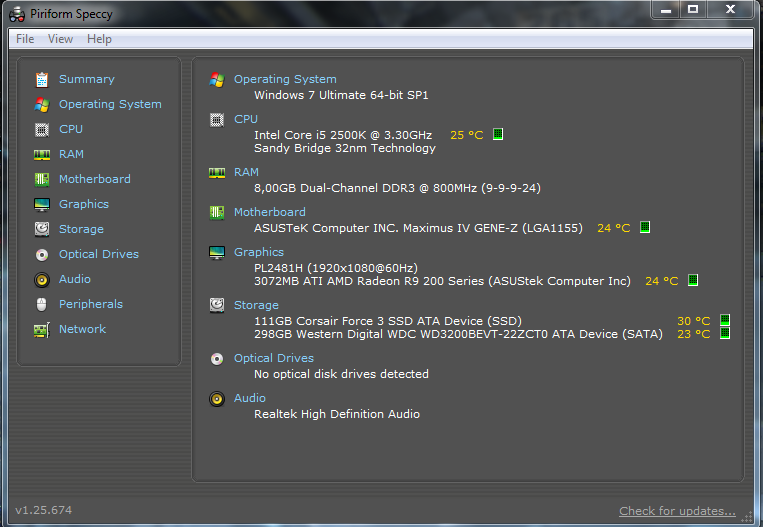Click the CPU chip icon in sidebar

pyautogui.click(x=42, y=129)
